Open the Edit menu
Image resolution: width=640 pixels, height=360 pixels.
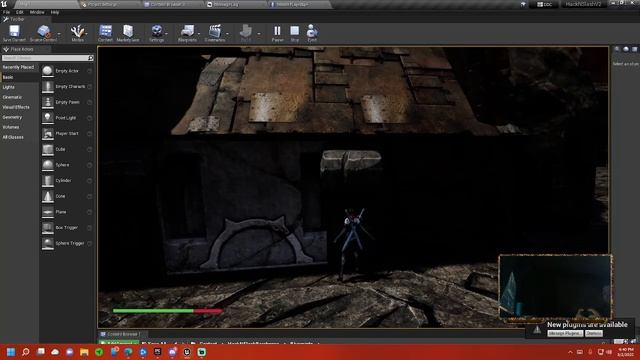tap(20, 12)
